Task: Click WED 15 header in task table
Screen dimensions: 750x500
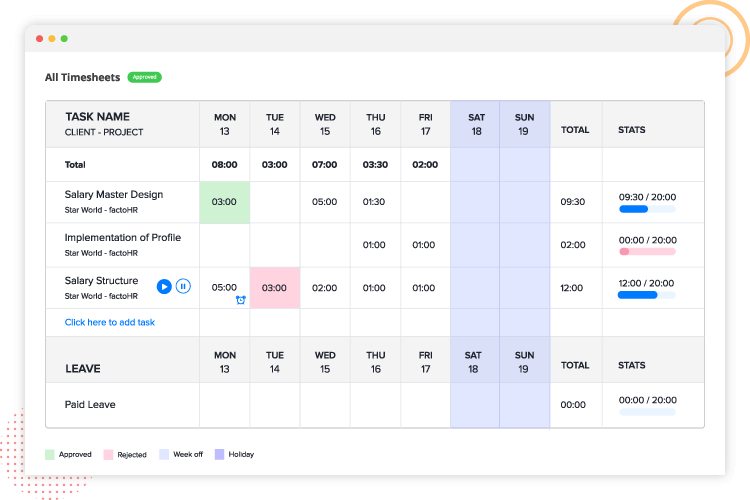Action: click(325, 124)
